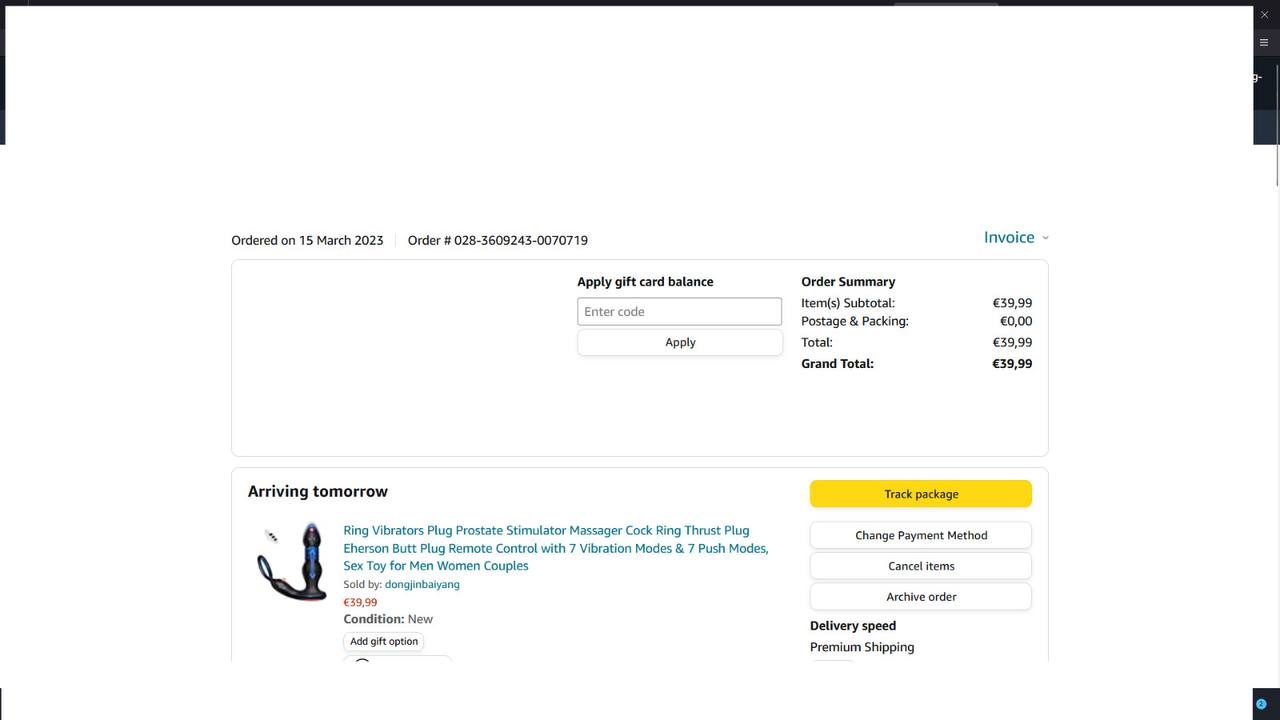Click the X close icon at top right

[1264, 15]
